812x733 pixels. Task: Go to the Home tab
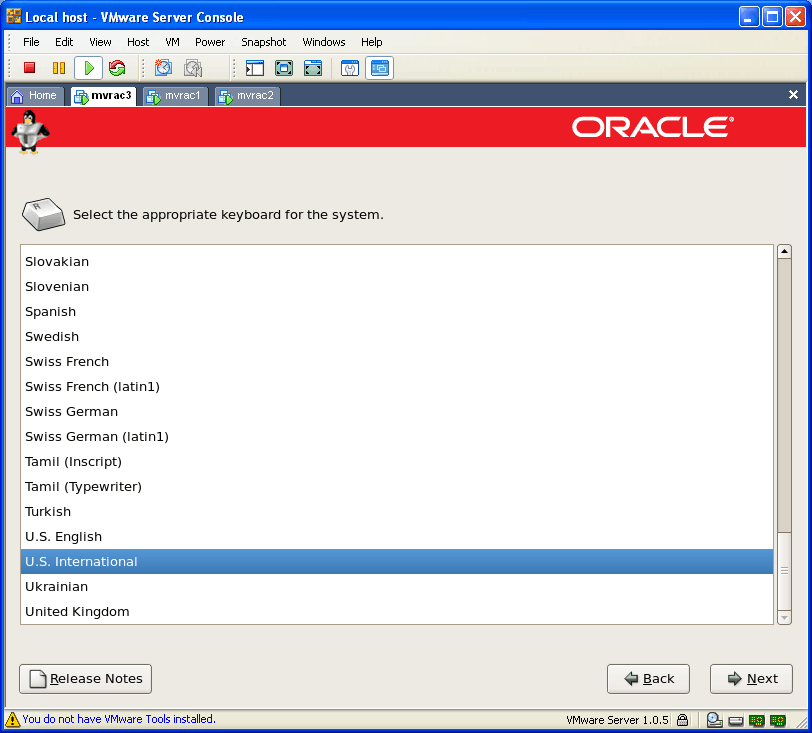[34, 96]
